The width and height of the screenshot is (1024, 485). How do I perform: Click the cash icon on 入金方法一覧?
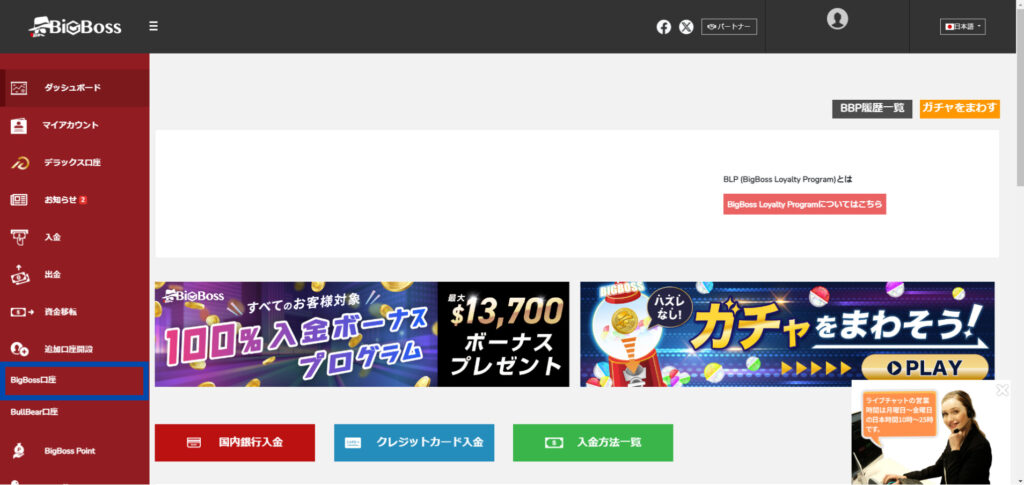point(554,443)
